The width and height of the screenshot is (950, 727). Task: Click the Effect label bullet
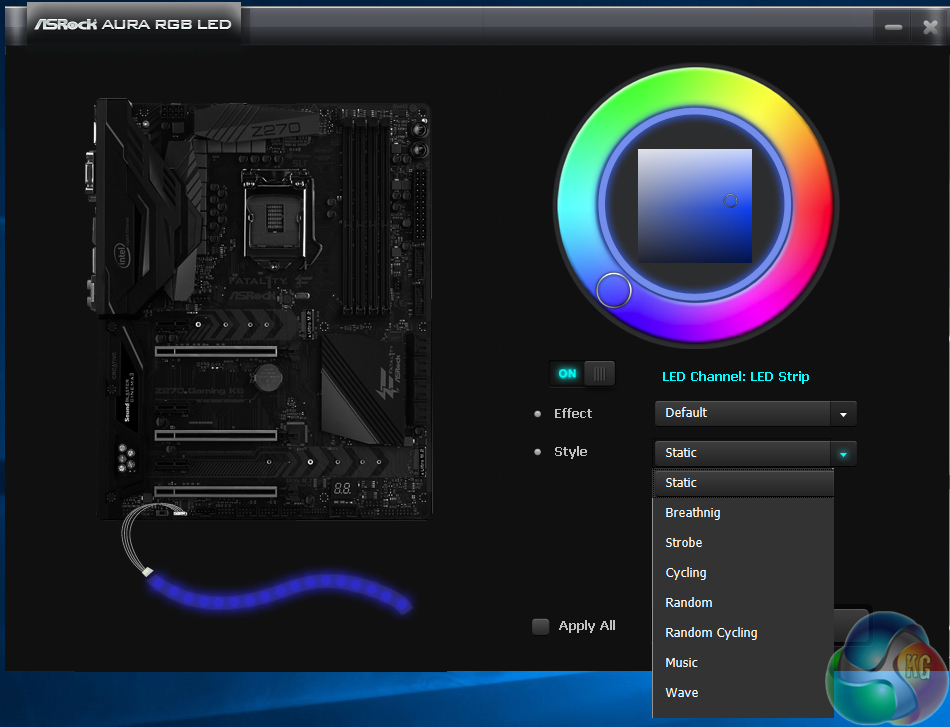point(537,414)
